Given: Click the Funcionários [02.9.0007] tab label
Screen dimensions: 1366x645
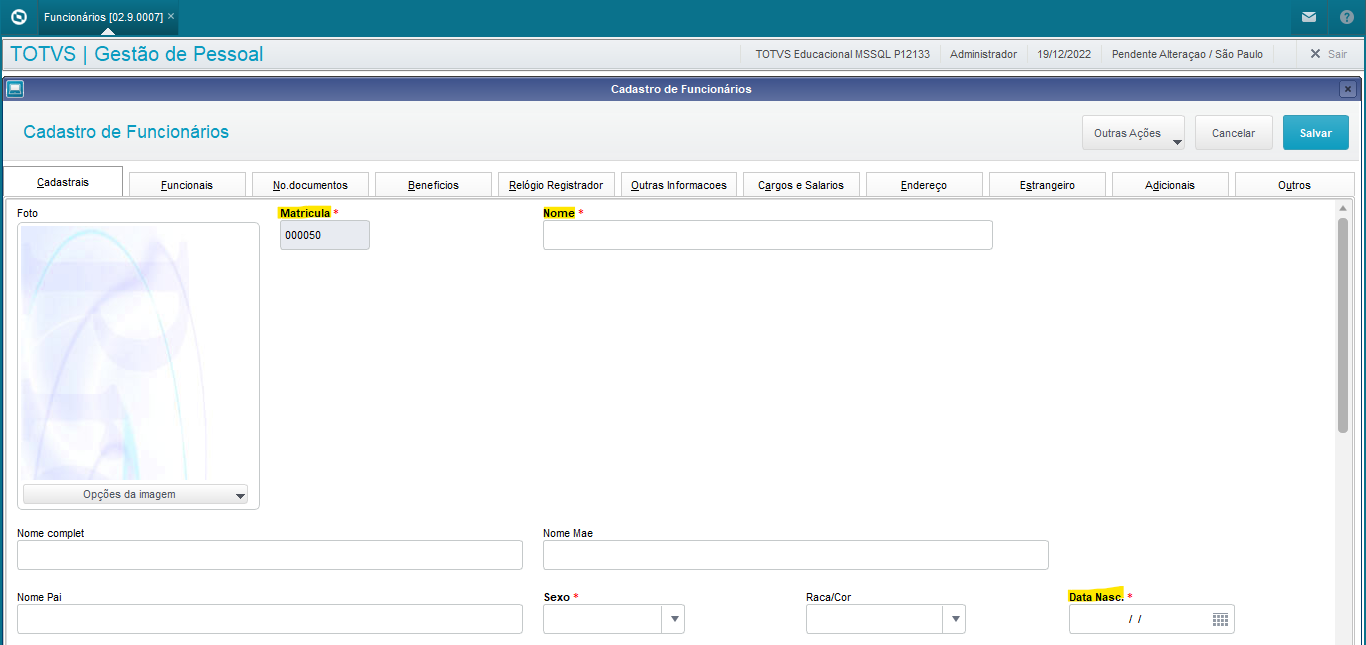Looking at the screenshot, I should pos(103,17).
